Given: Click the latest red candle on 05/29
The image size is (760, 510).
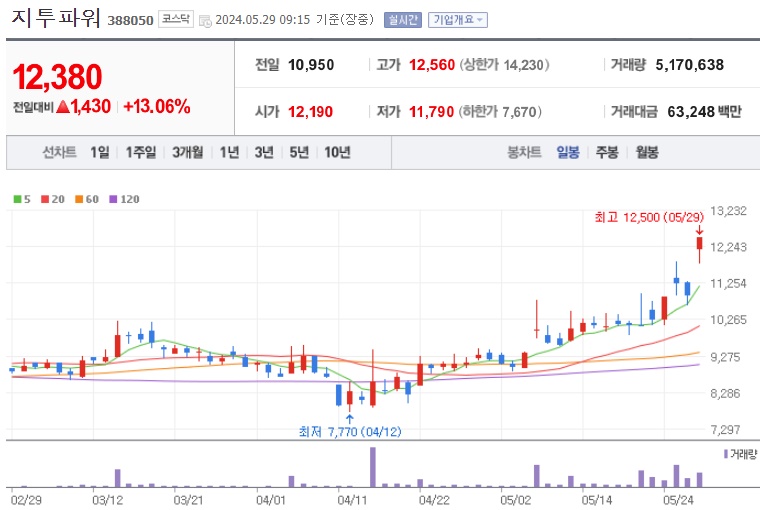Looking at the screenshot, I should [x=699, y=243].
